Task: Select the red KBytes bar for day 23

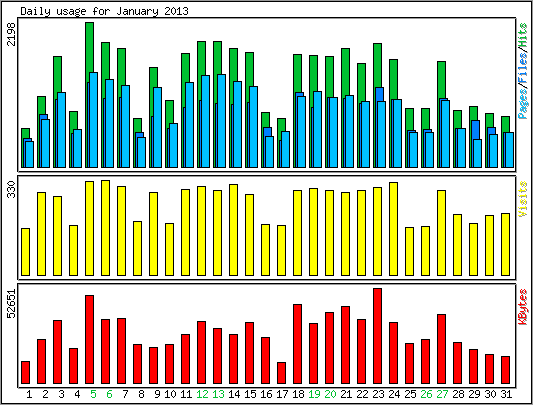Action: (x=377, y=336)
